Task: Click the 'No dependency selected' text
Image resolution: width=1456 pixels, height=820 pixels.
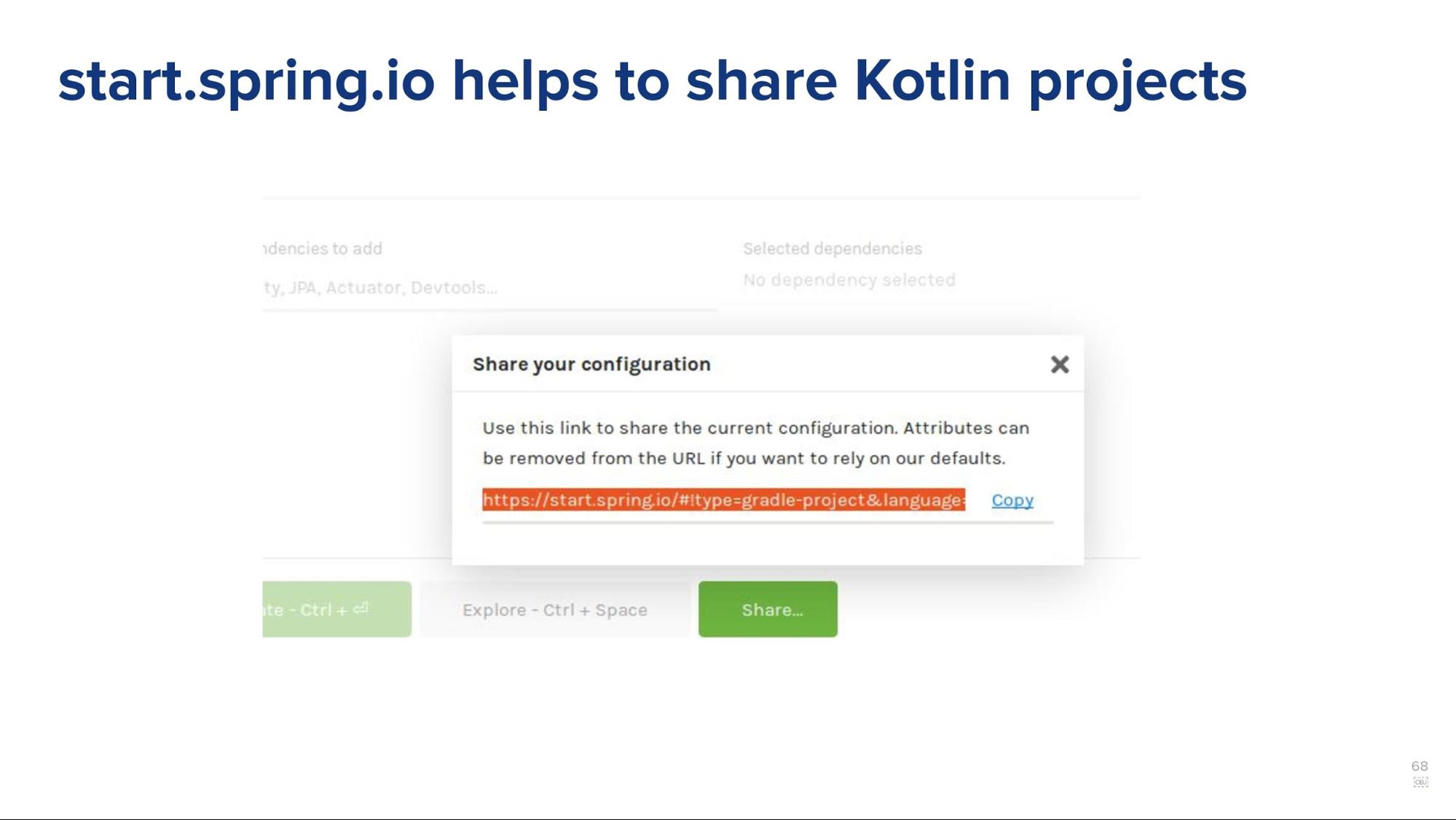Action: coord(849,280)
